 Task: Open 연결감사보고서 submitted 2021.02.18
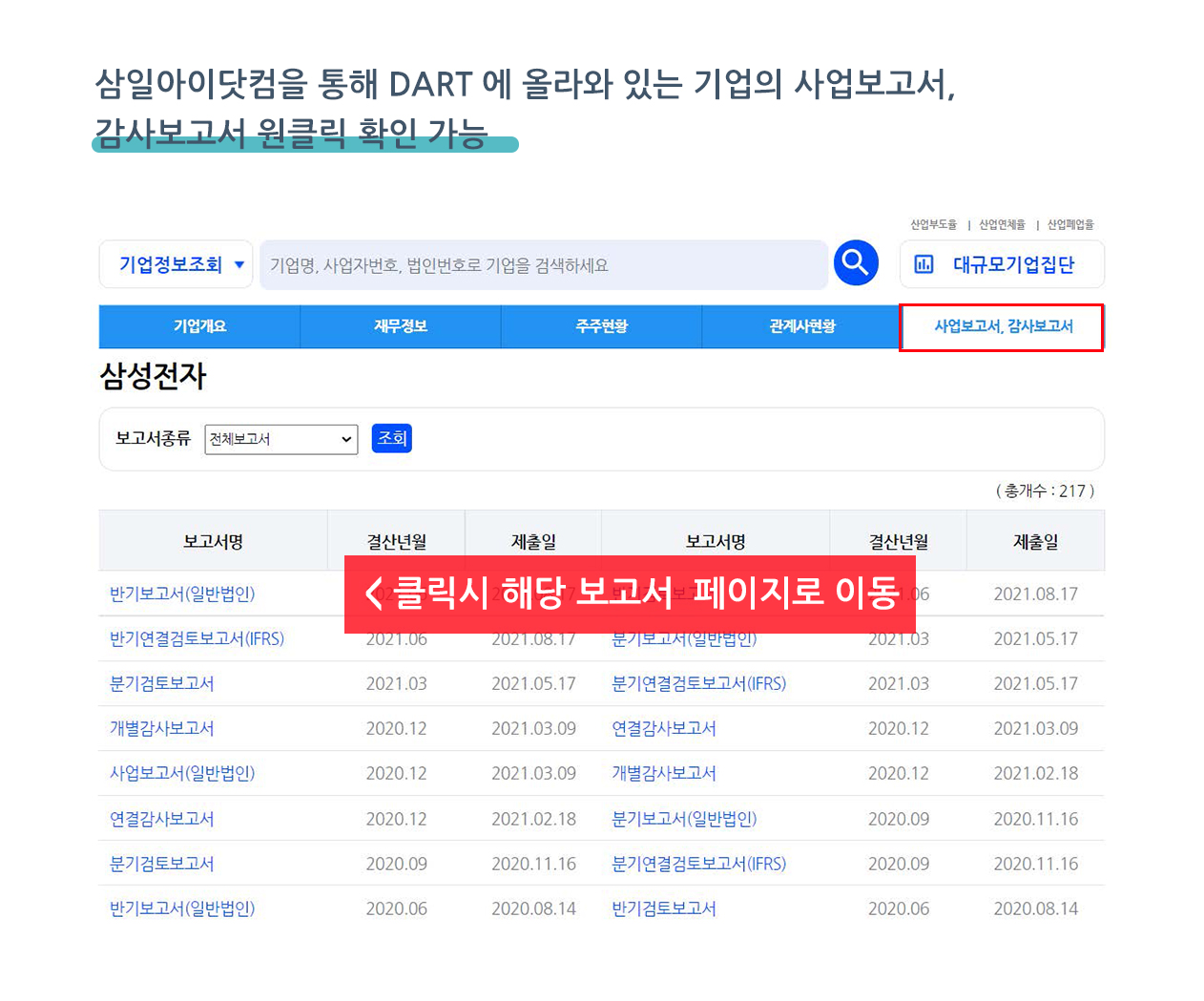(x=162, y=819)
